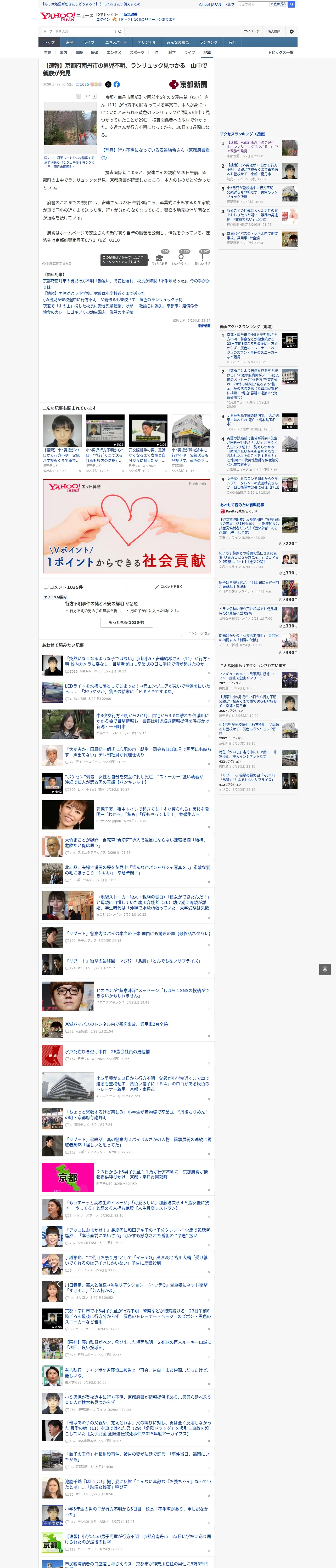Open the みんなの意見 tab
Image resolution: width=336 pixels, height=1568 pixels.
click(178, 43)
